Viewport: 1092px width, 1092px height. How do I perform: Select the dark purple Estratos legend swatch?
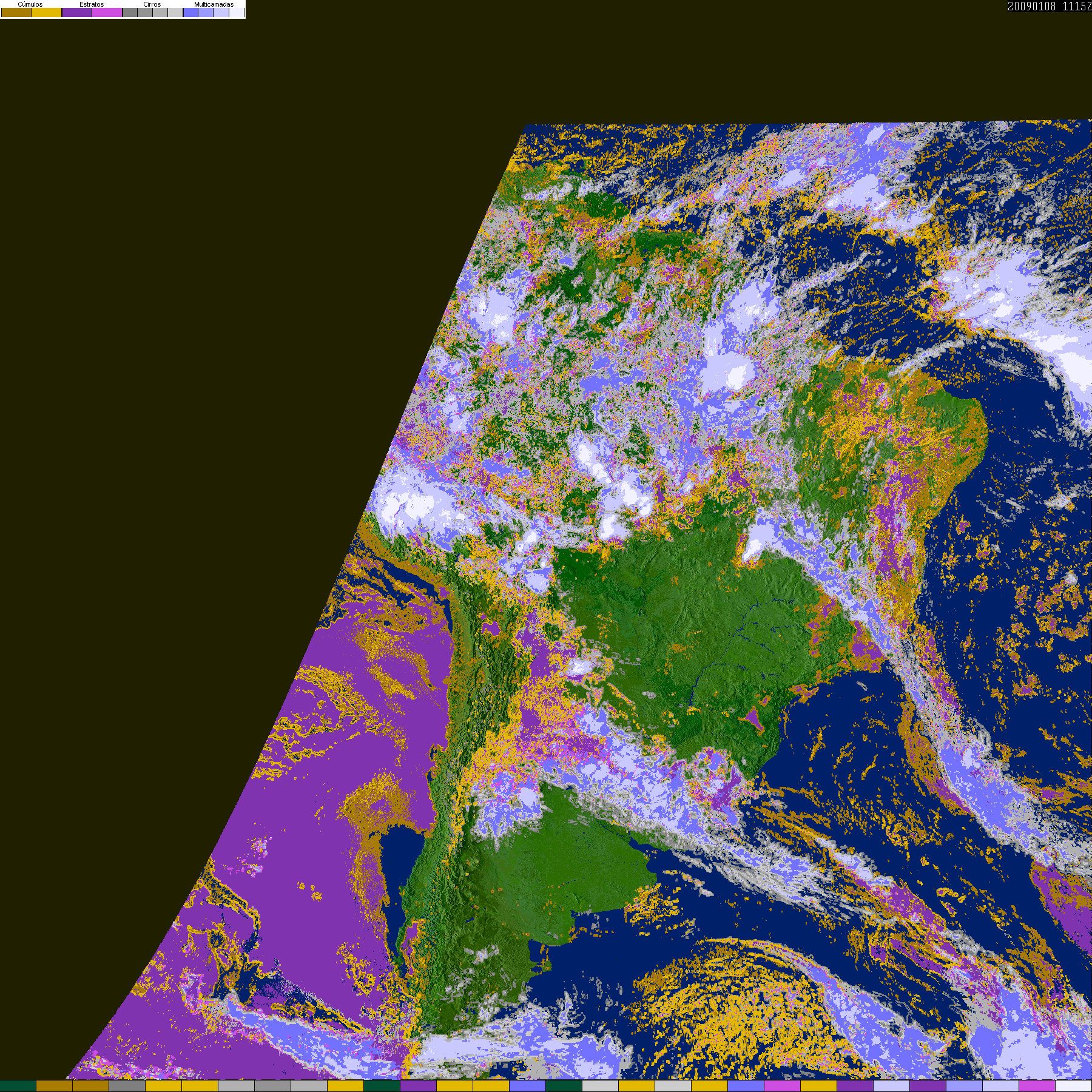77,13
